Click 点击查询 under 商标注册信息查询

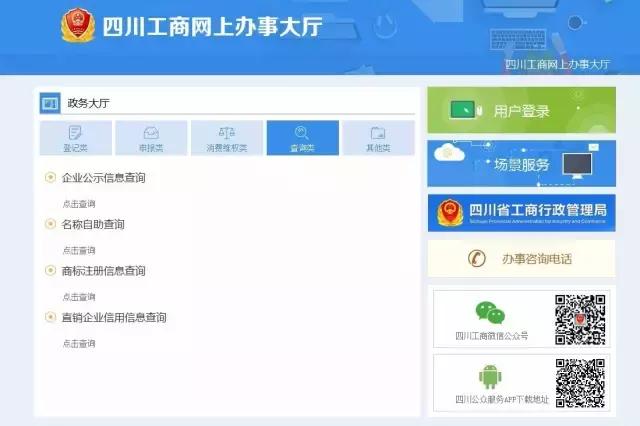tap(79, 297)
